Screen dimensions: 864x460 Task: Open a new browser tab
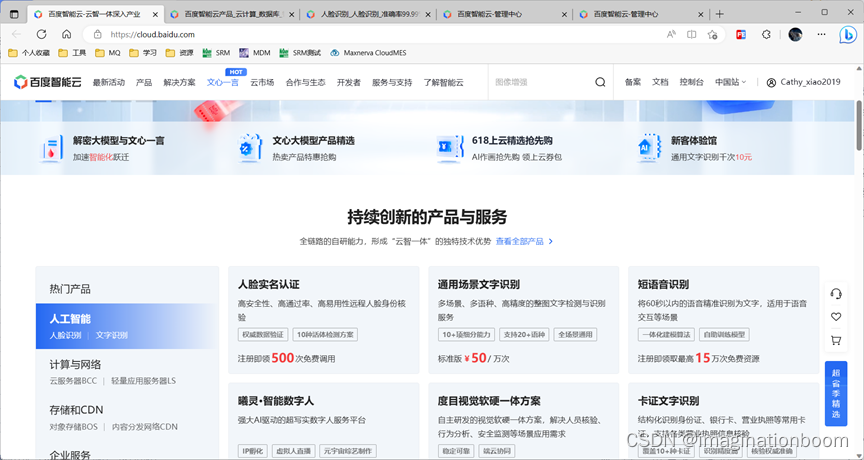(x=720, y=14)
